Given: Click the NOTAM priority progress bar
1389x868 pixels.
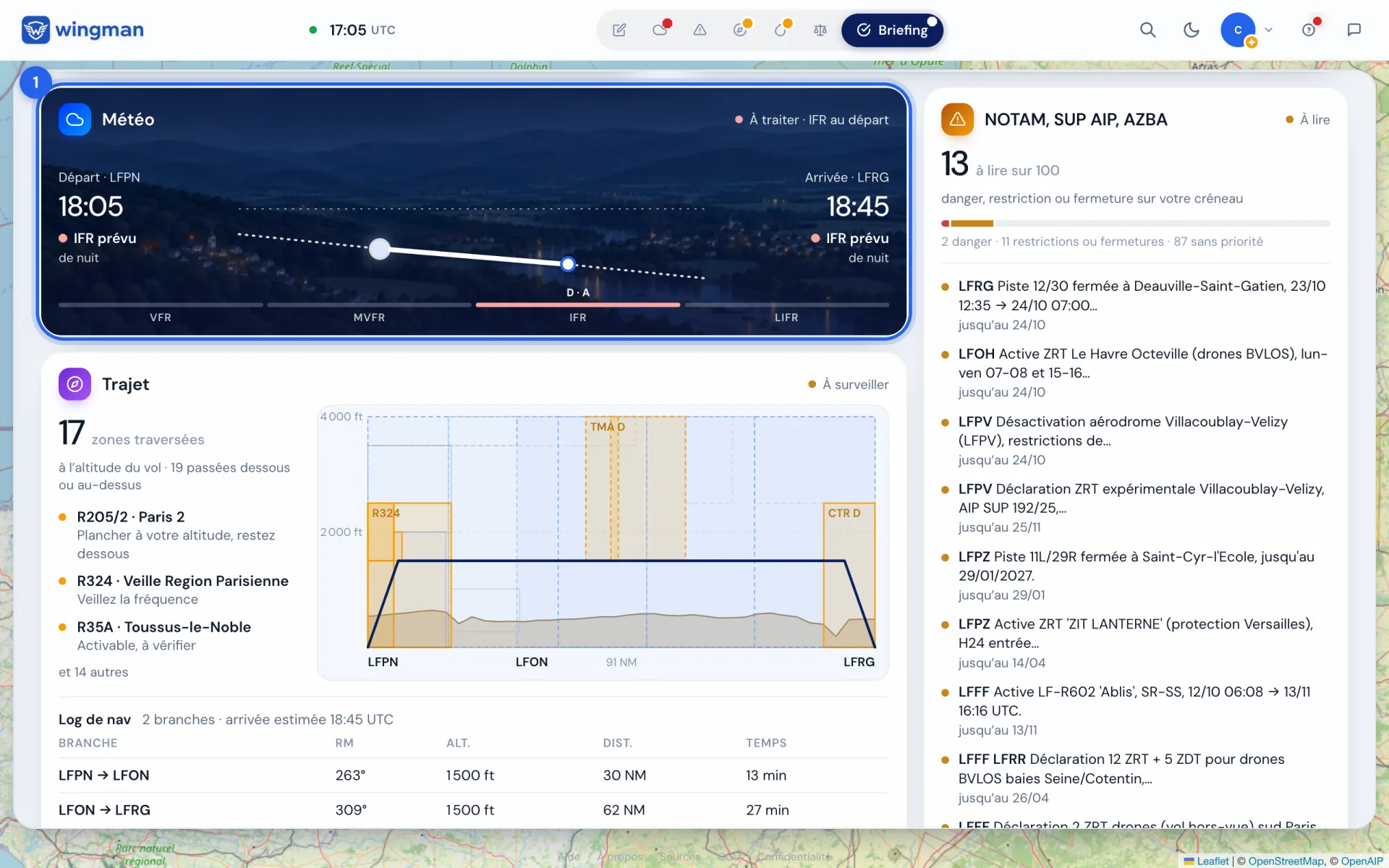Looking at the screenshot, I should pyautogui.click(x=1135, y=224).
